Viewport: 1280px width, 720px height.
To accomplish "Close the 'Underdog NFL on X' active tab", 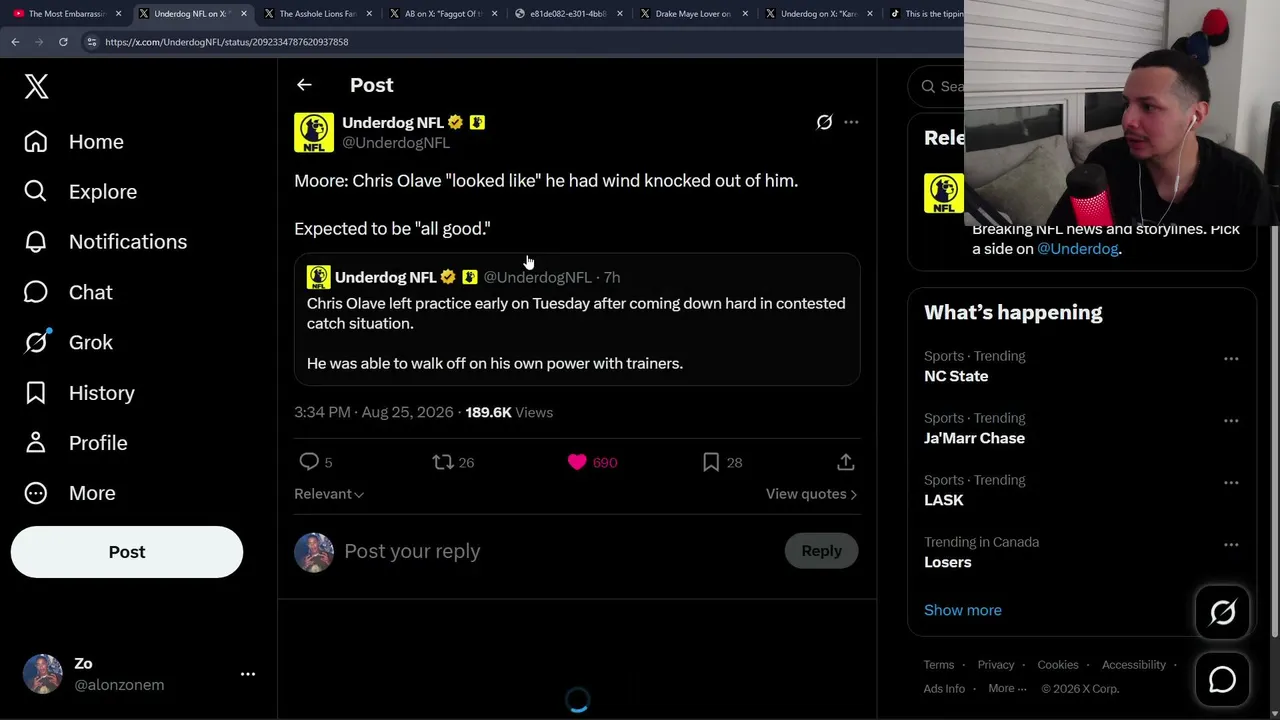I will point(243,14).
